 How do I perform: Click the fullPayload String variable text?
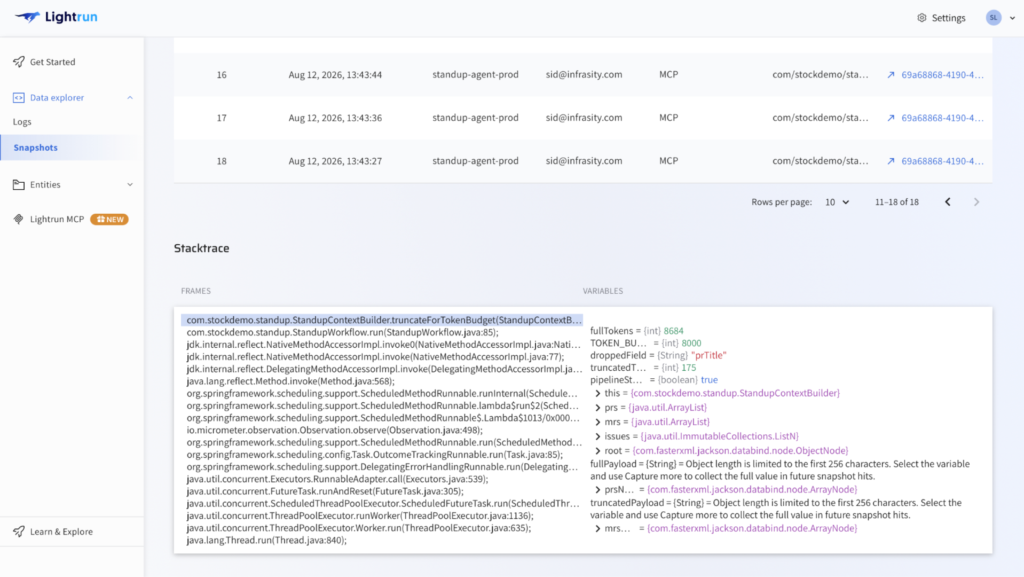(x=780, y=470)
